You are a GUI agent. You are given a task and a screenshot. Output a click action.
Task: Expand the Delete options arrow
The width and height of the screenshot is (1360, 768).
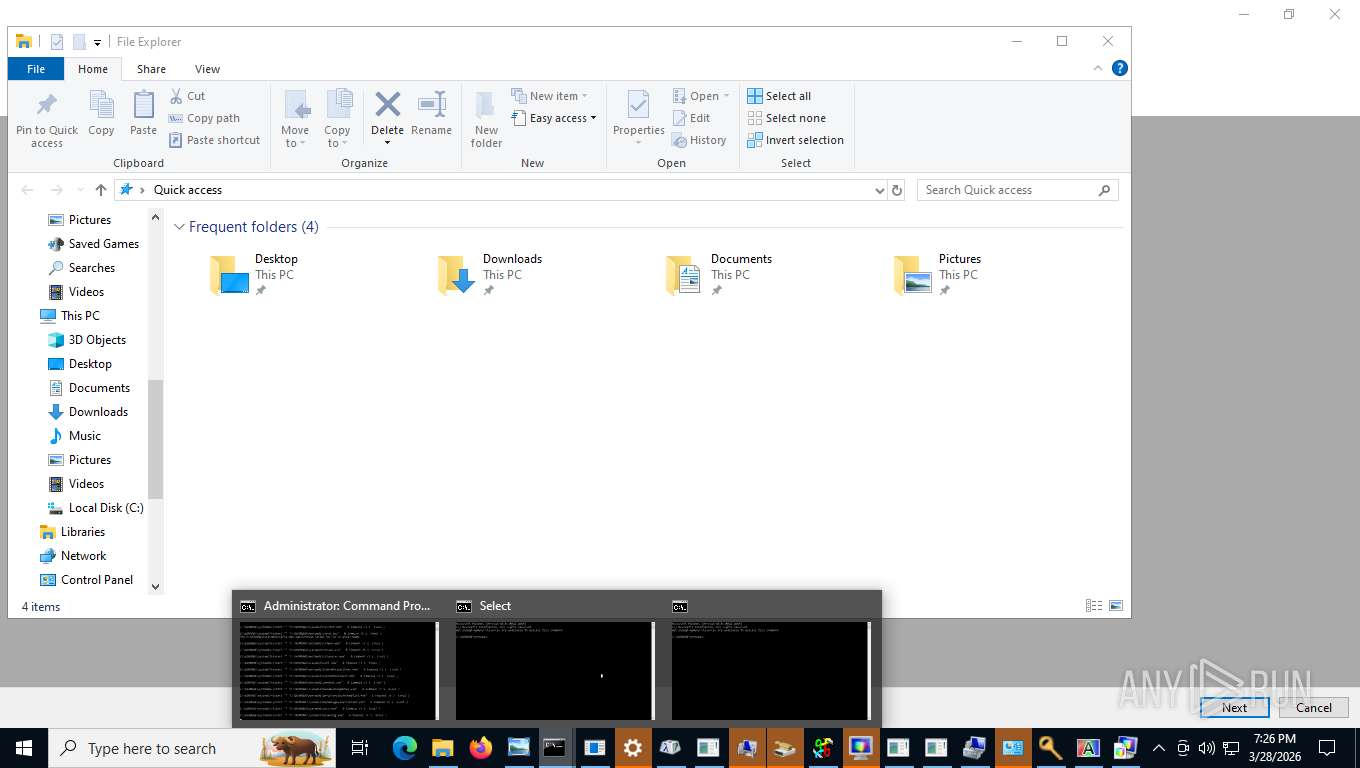click(x=387, y=142)
